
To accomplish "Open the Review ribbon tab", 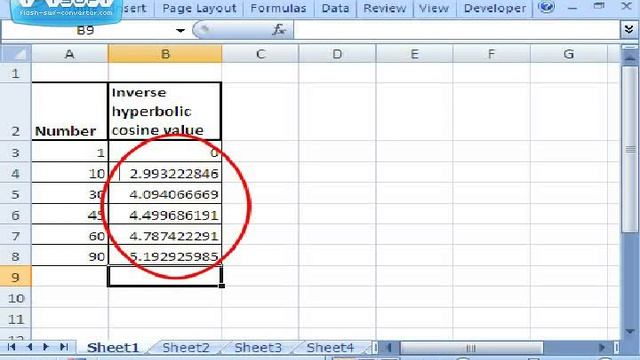I will (384, 8).
